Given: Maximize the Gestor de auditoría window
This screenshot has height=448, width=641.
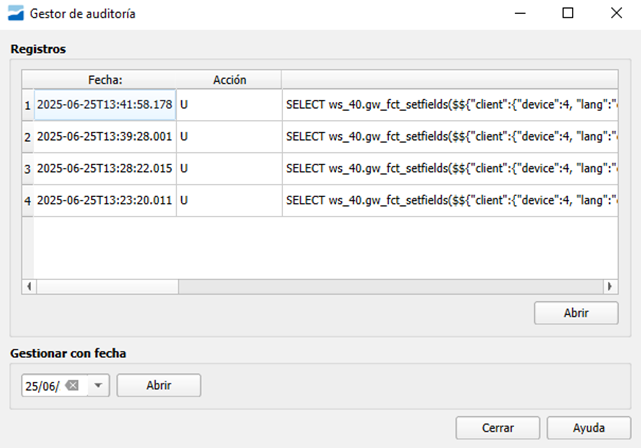Looking at the screenshot, I should 567,13.
